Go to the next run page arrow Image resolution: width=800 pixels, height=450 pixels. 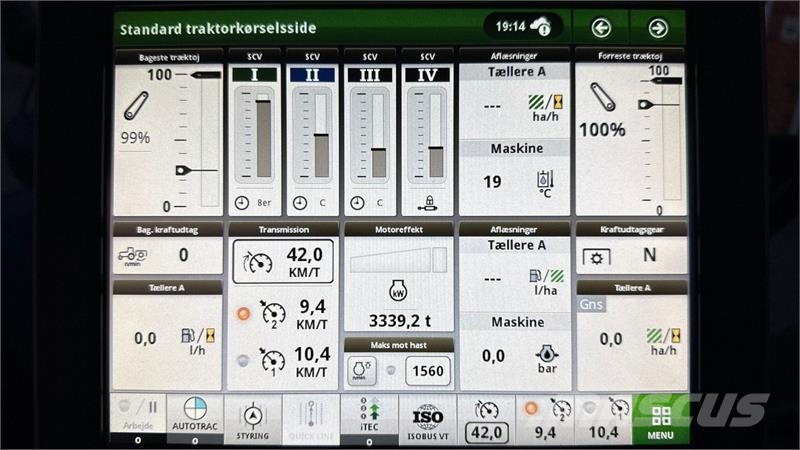click(658, 28)
